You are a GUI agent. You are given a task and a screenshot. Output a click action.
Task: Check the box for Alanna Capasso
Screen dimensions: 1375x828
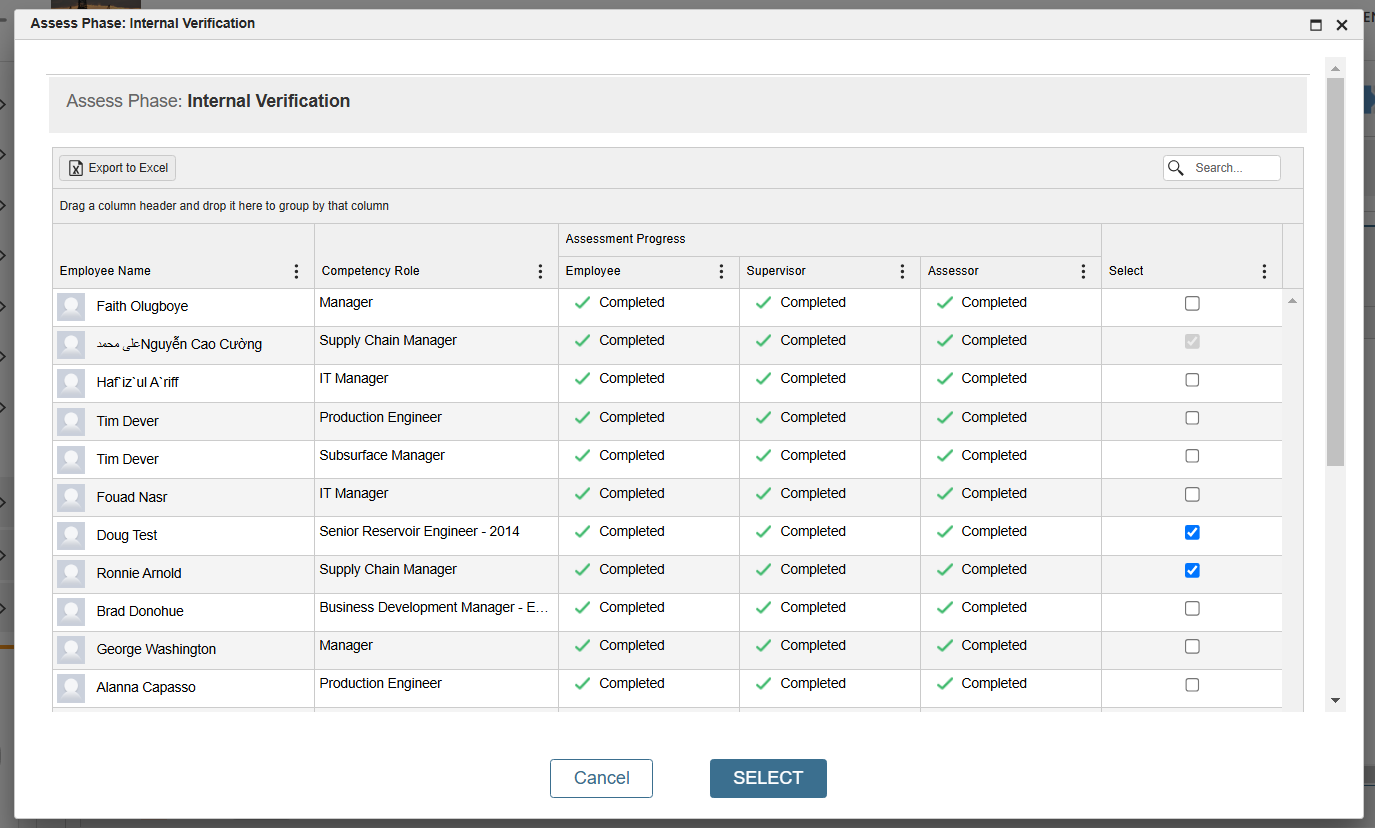pyautogui.click(x=1192, y=685)
